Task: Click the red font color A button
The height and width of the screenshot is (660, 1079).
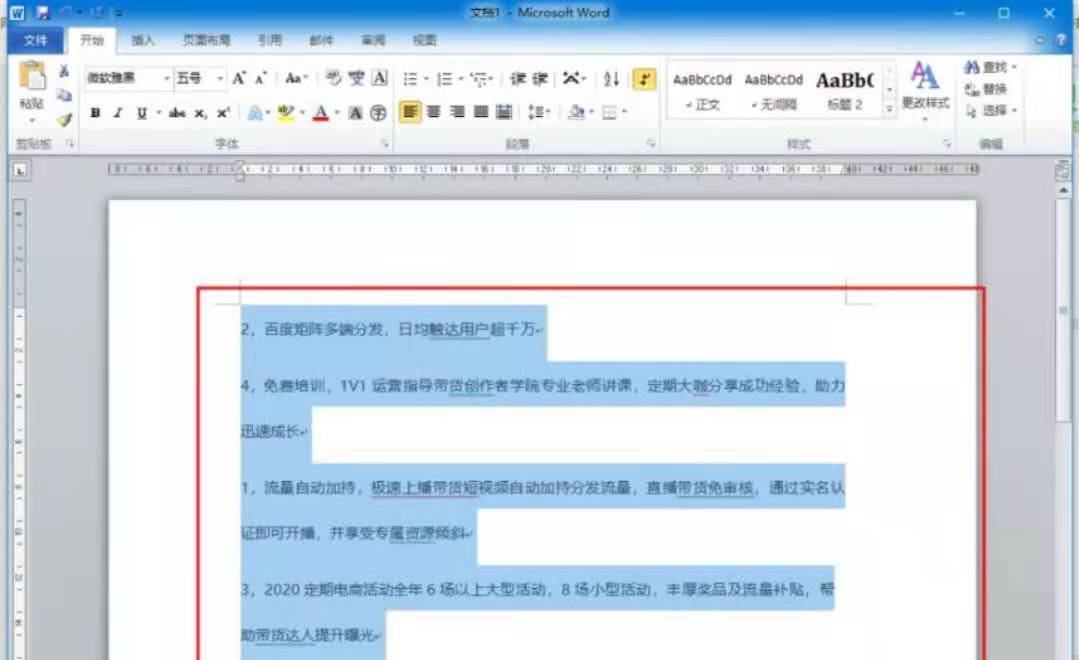Action: pos(321,113)
